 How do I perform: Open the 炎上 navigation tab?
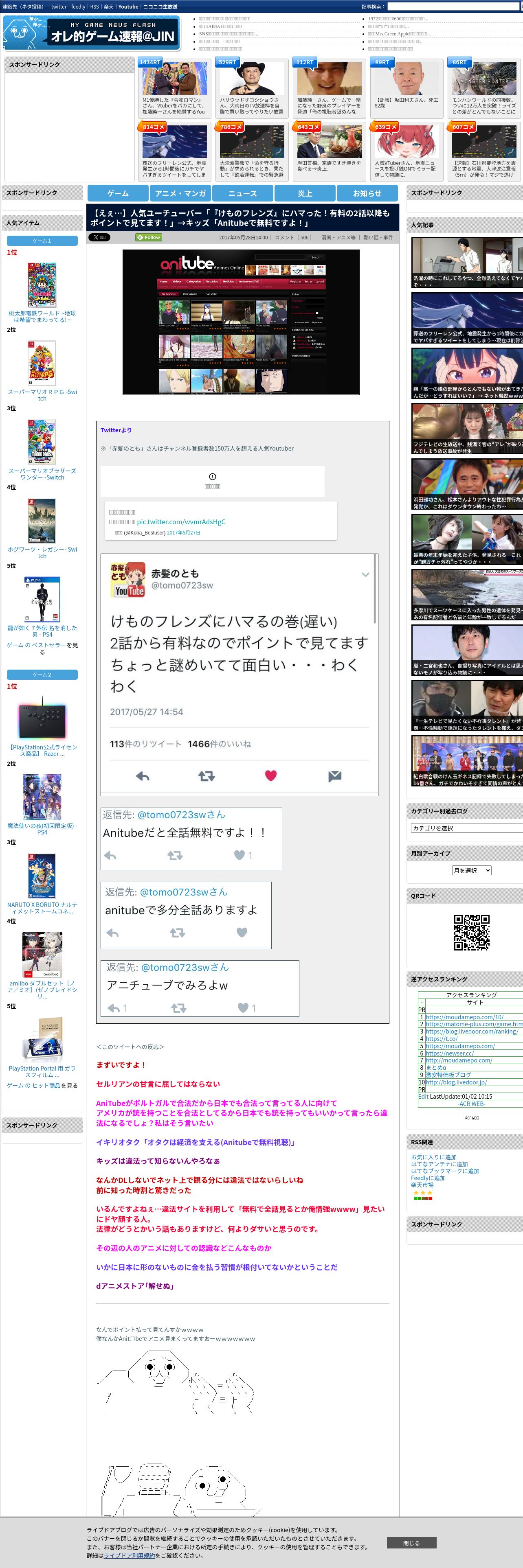click(305, 193)
